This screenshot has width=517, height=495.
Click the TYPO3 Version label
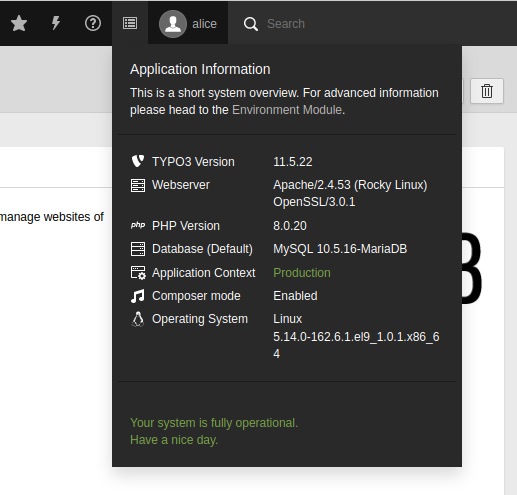tap(193, 162)
